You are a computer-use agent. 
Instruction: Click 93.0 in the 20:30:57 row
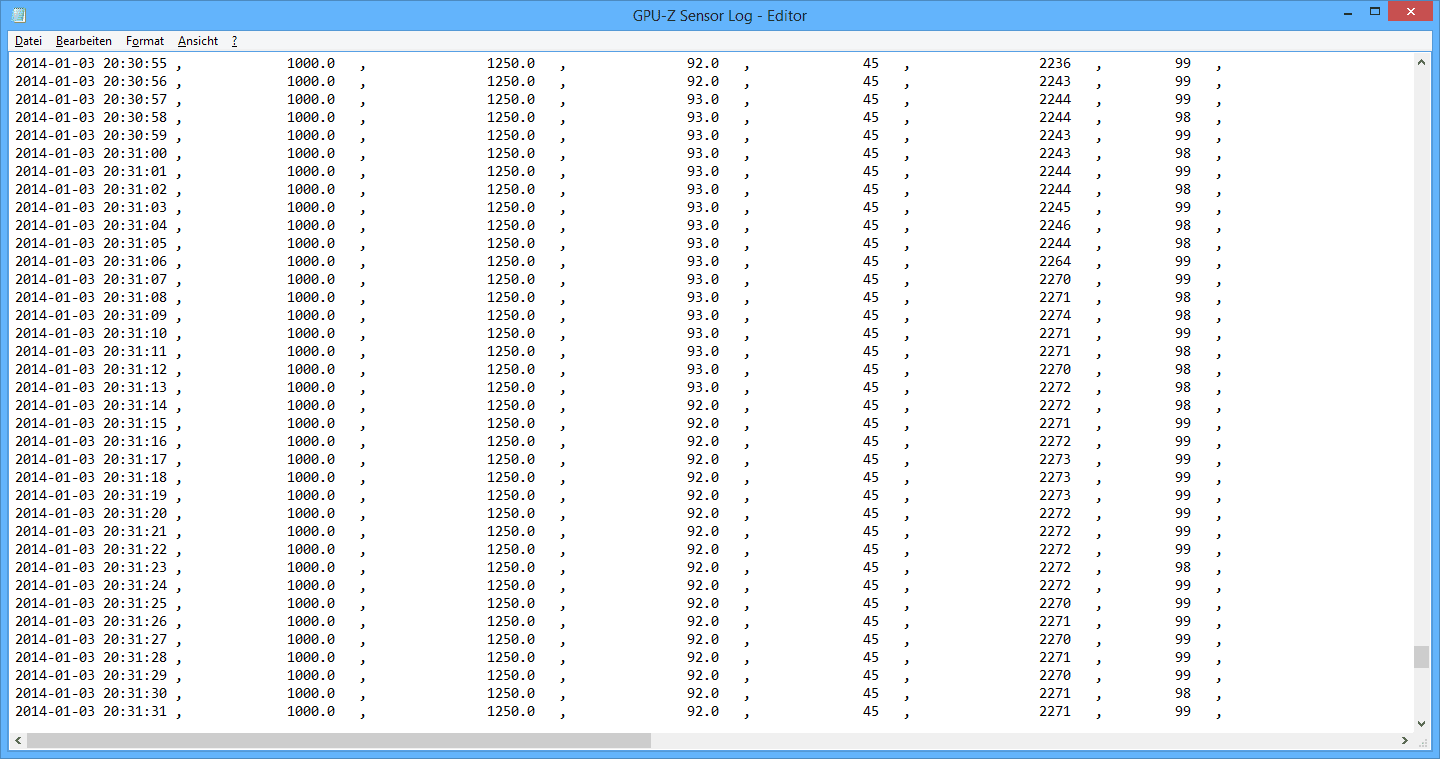pos(703,99)
